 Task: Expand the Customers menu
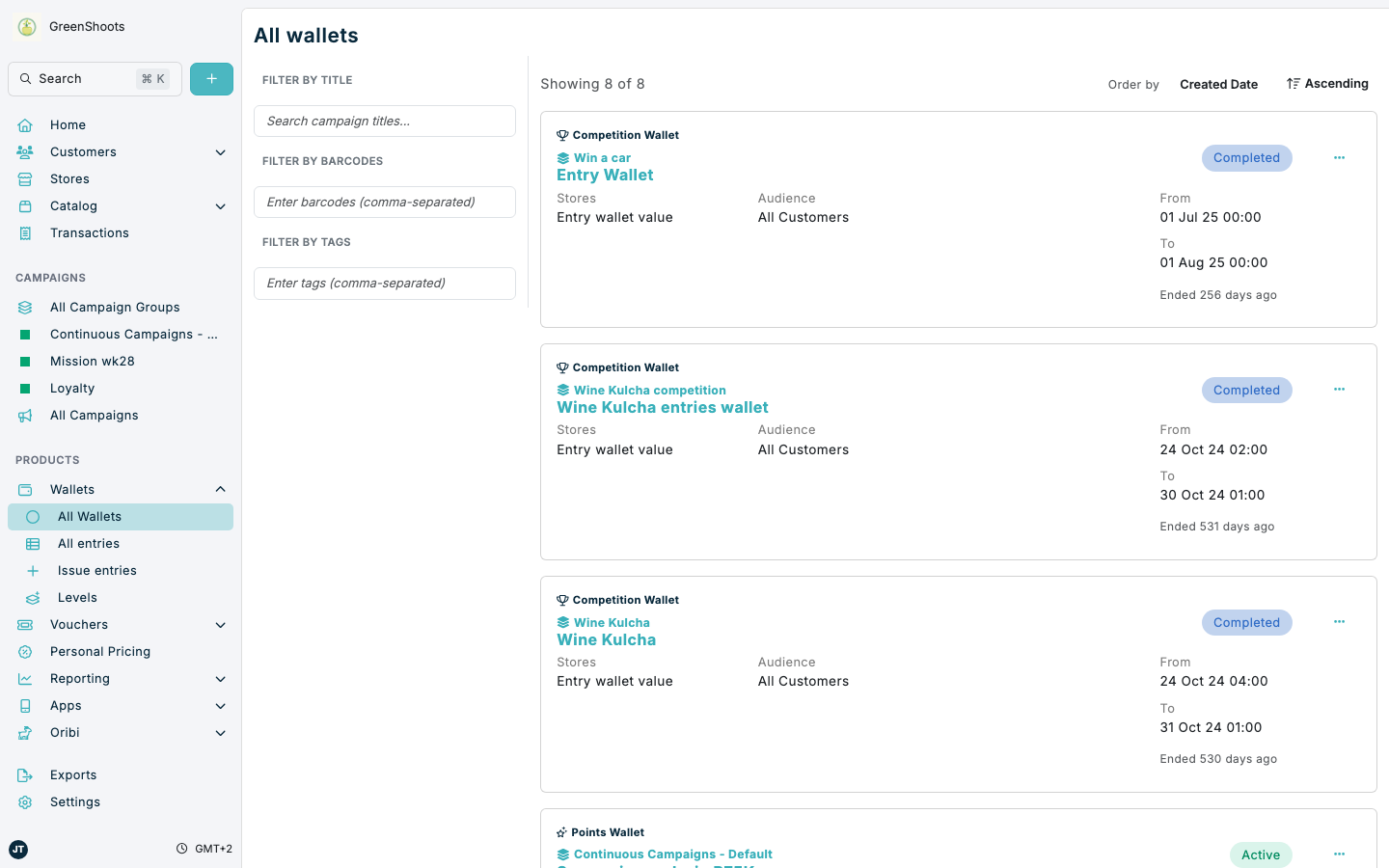pos(220,151)
